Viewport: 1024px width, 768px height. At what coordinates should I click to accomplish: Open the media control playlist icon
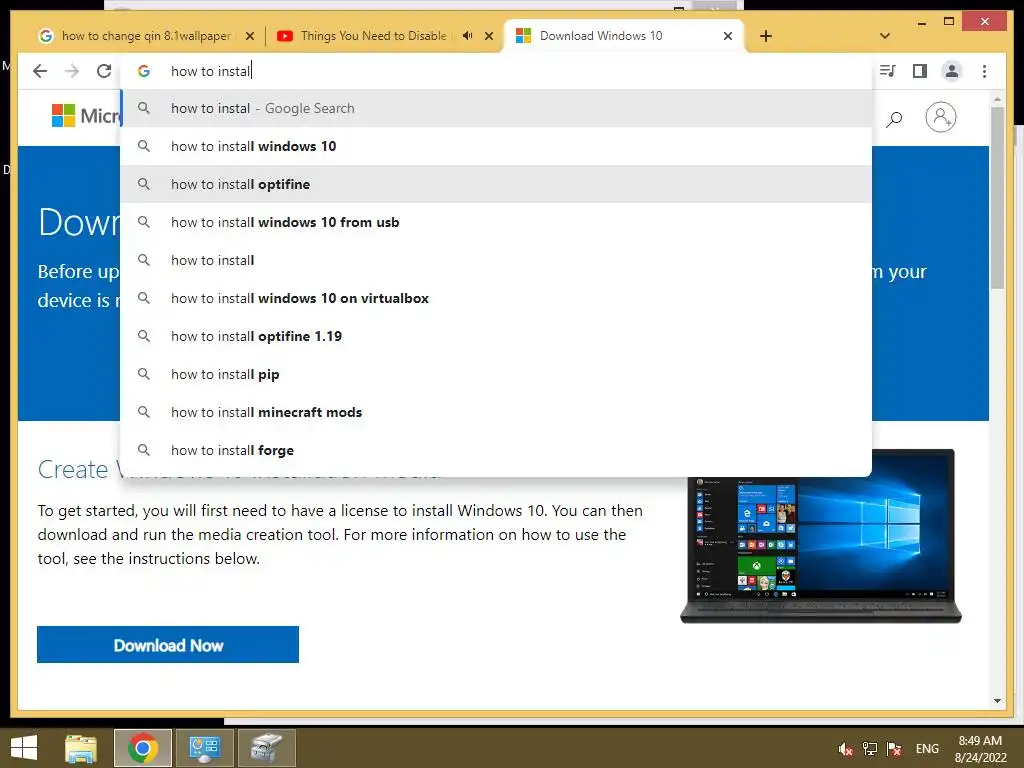click(x=888, y=71)
